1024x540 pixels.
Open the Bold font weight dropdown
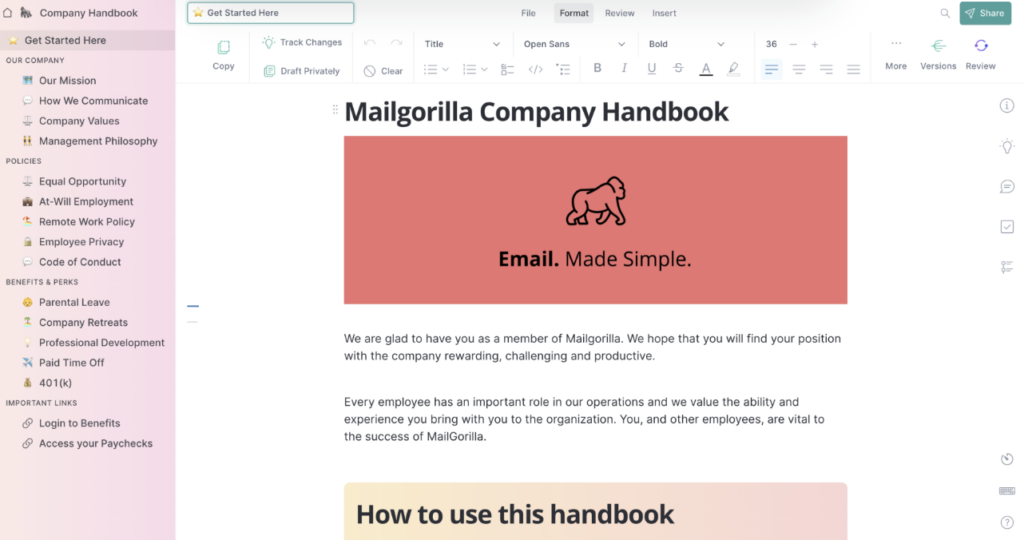[x=686, y=44]
